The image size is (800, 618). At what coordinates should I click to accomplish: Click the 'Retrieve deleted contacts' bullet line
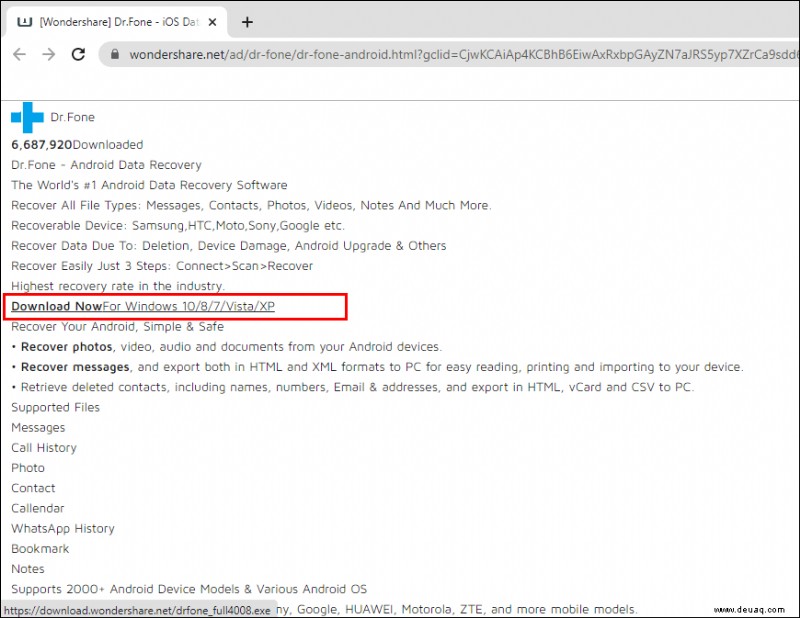(x=353, y=387)
